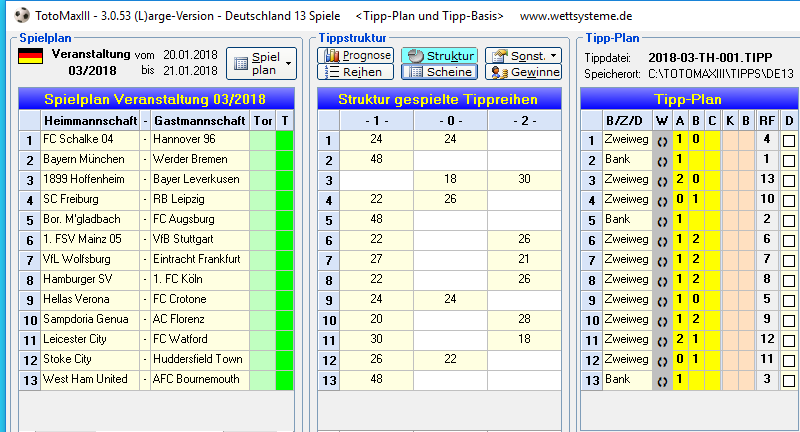Viewport: 800px width, 432px height.
Task: Select 'Werder Bremen' away team cell
Action: point(199,160)
